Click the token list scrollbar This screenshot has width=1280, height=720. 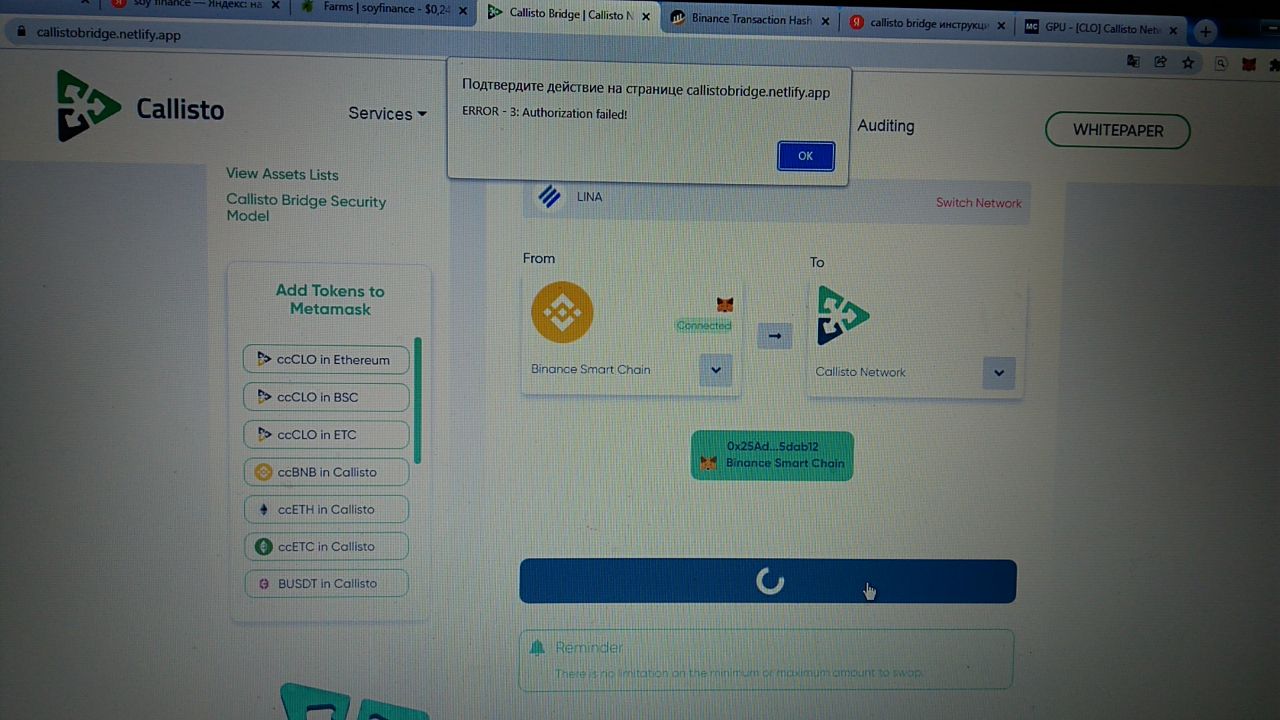[418, 400]
